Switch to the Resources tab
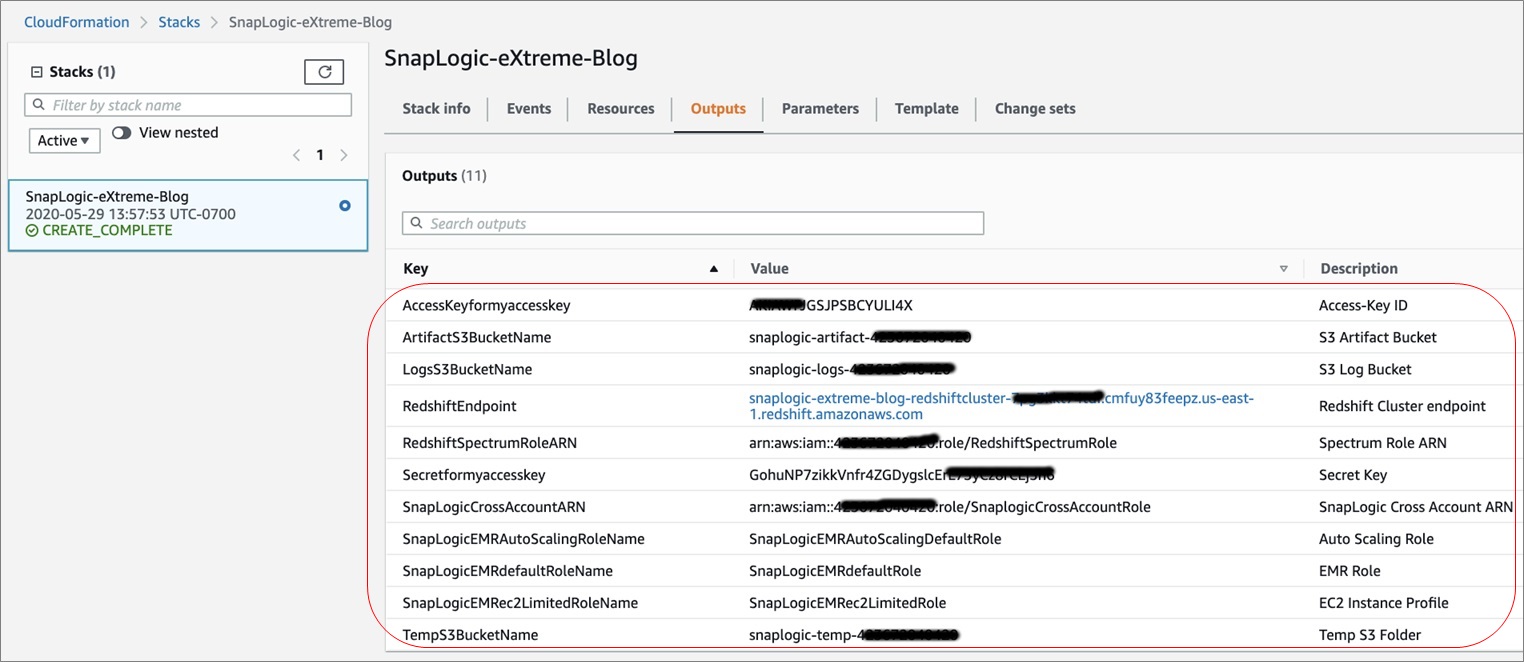Screen dimensions: 1524x662 621,109
